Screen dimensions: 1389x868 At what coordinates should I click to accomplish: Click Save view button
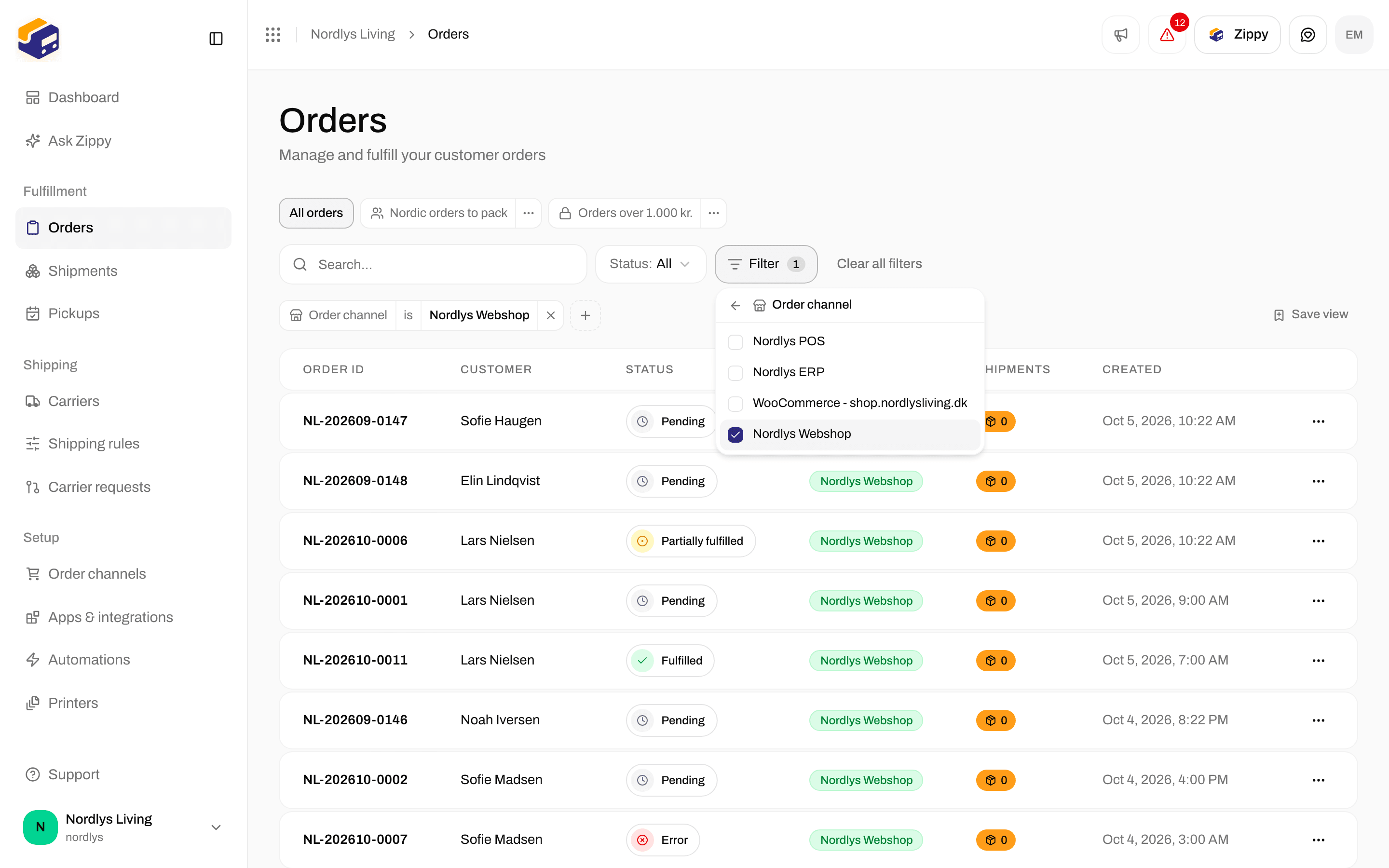(1311, 314)
